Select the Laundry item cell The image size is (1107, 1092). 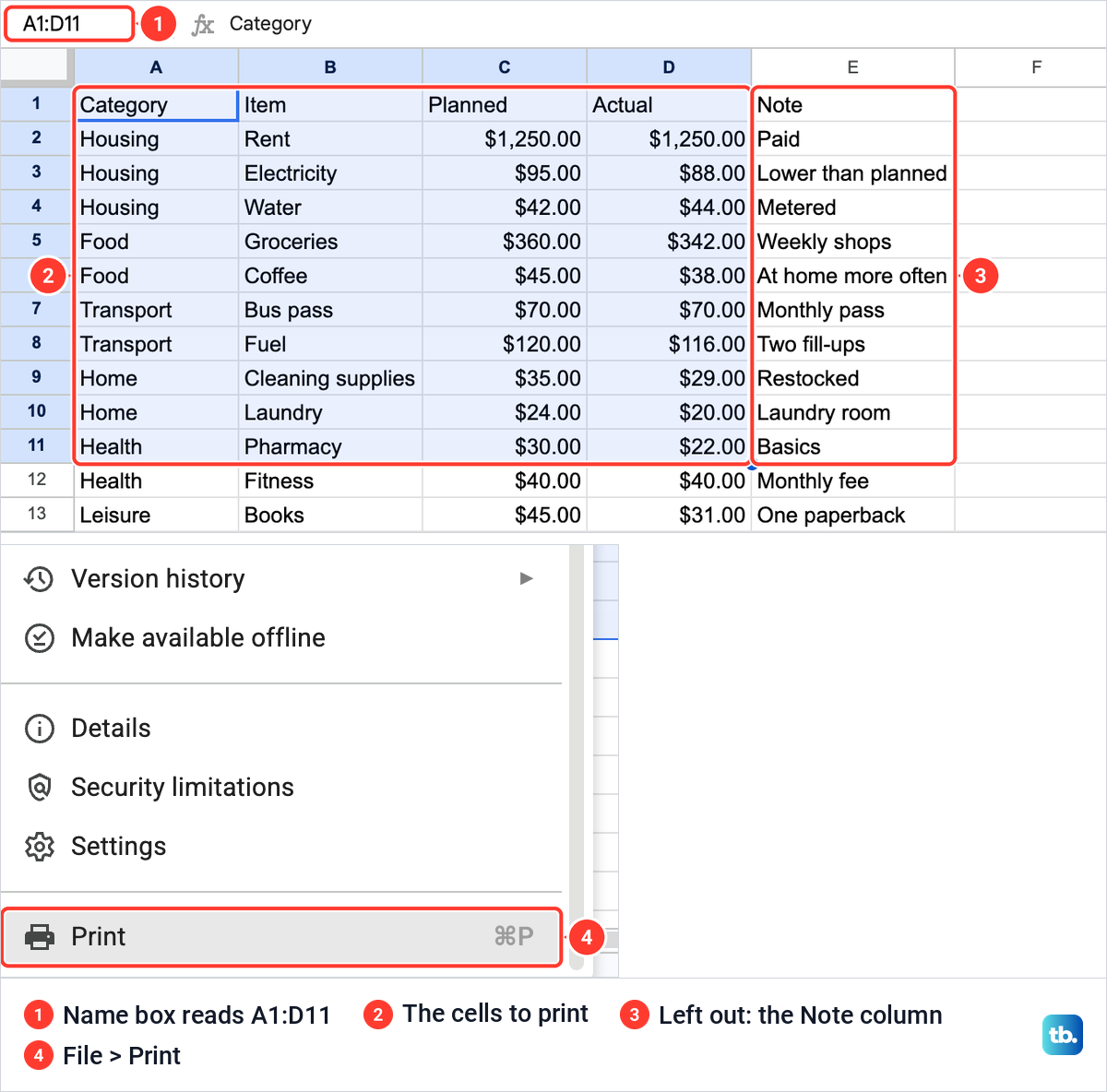click(x=330, y=411)
